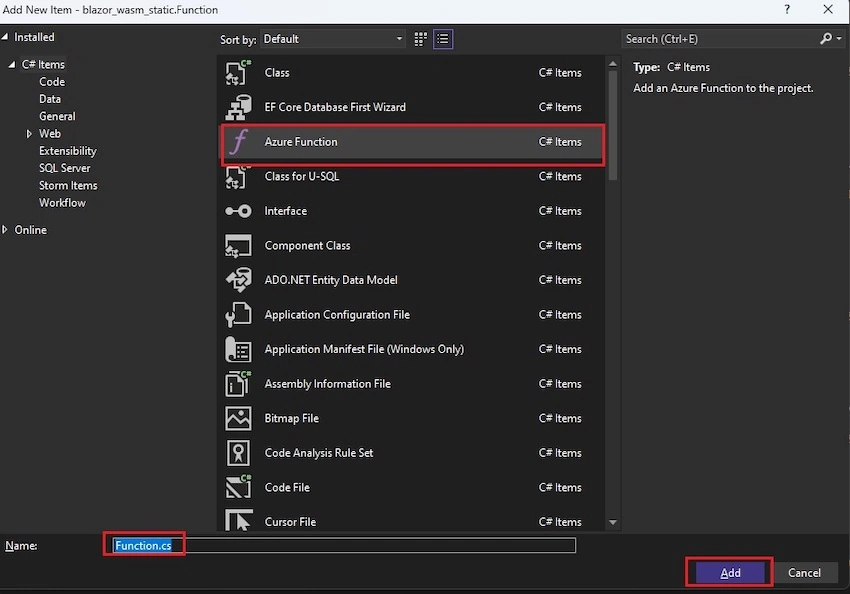850x594 pixels.
Task: Expand the Online node
Action: click(5, 230)
